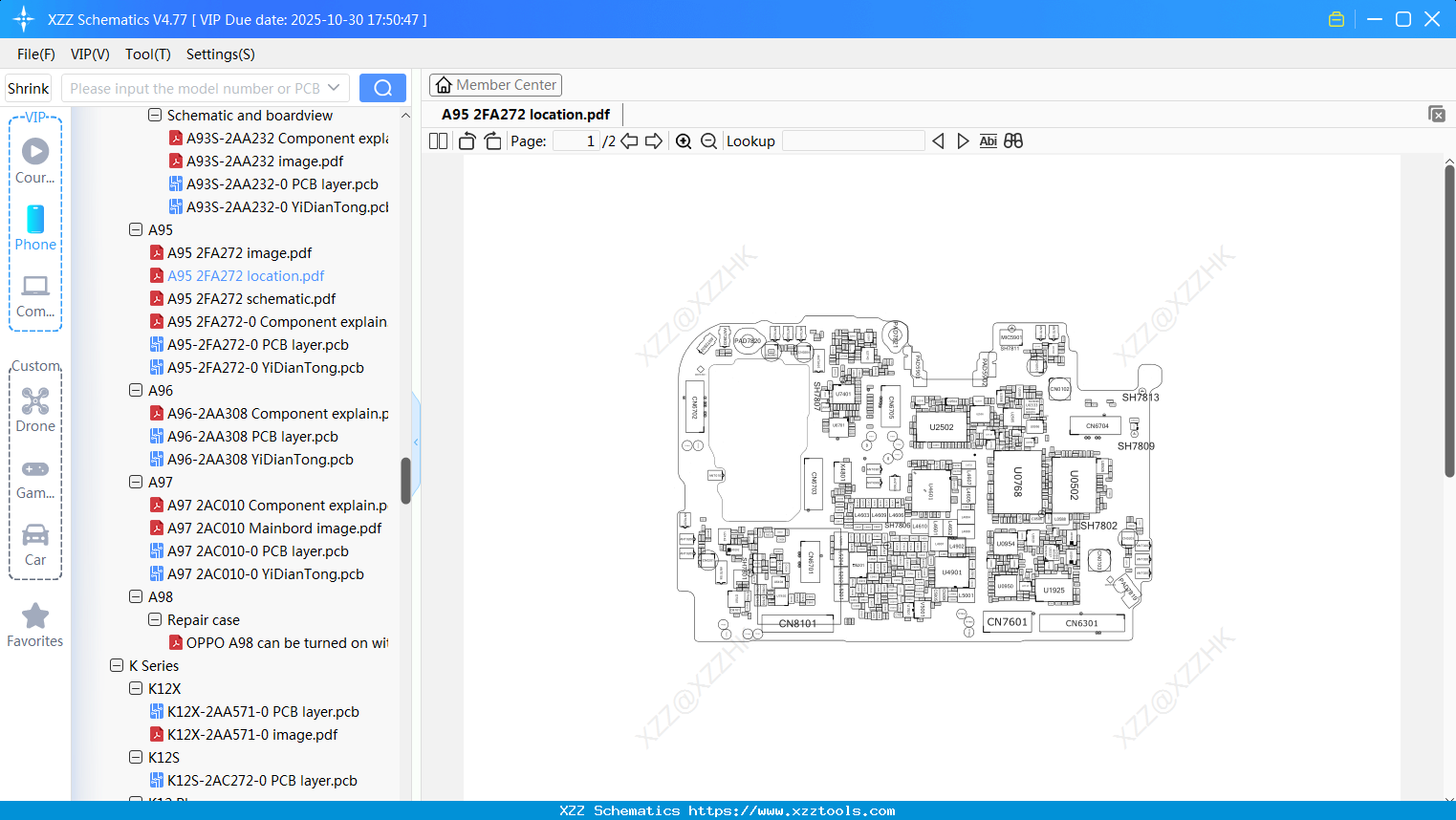Viewport: 1456px width, 820px height.
Task: Switch to the A95 2FA272 location.pdf tab
Action: (524, 113)
